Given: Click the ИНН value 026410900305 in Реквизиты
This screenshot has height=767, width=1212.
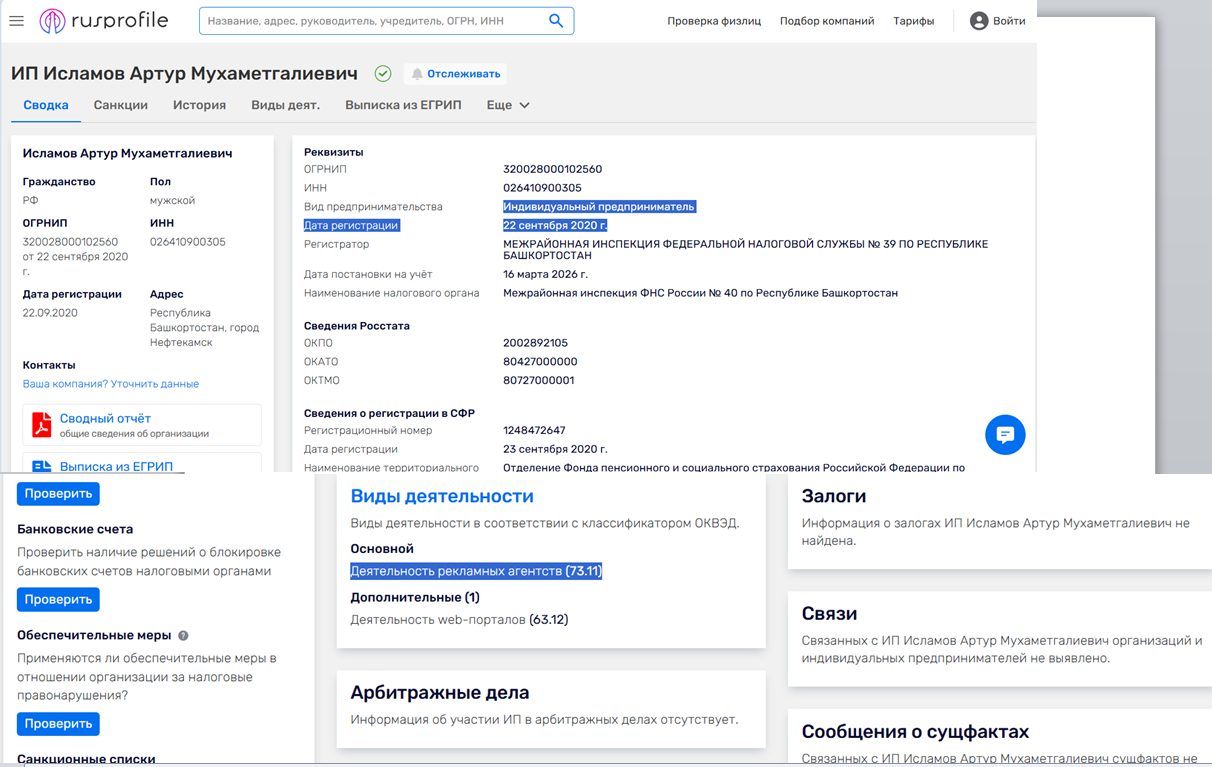Looking at the screenshot, I should [542, 188].
